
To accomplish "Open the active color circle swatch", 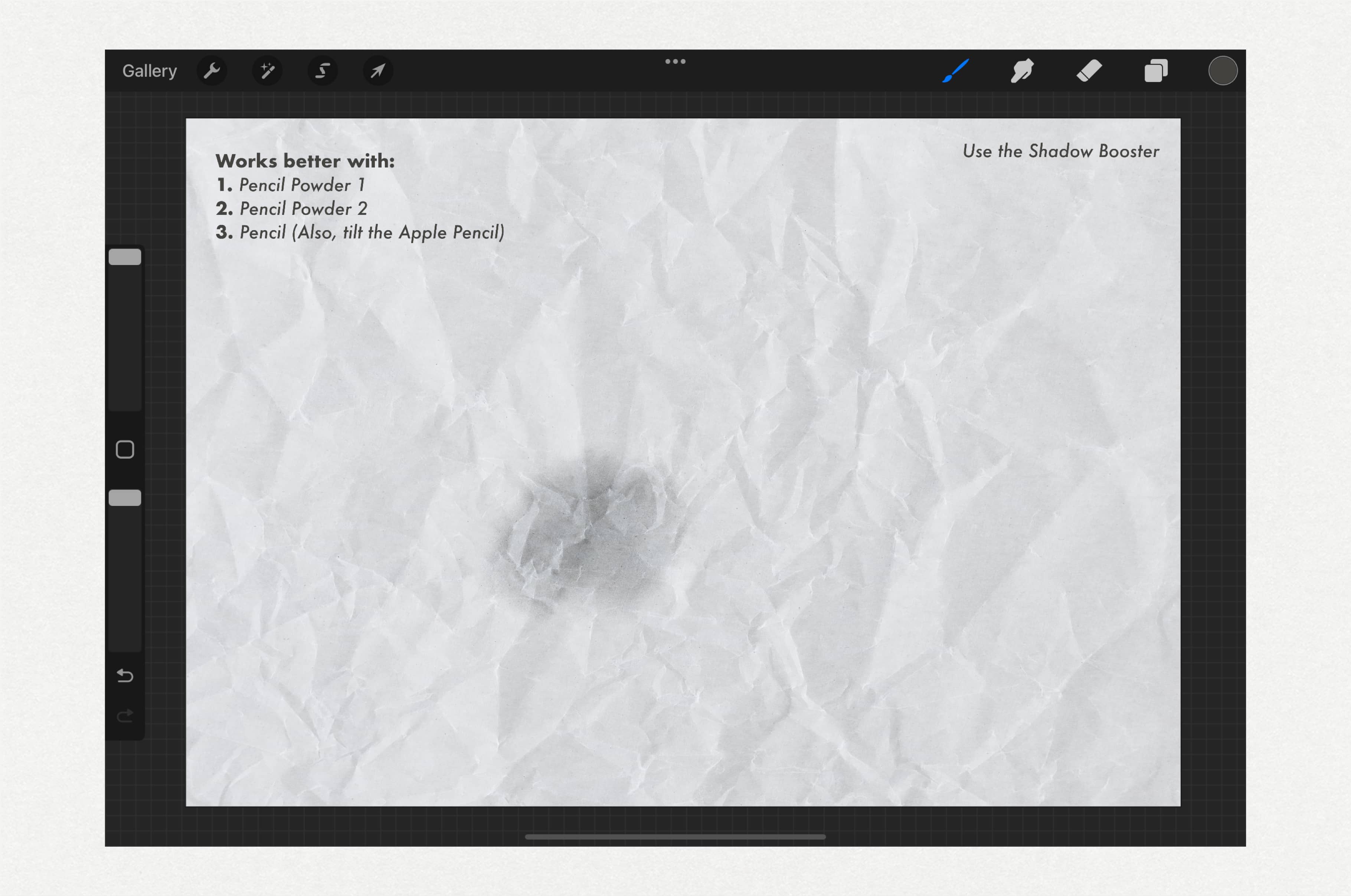I will 1223,71.
